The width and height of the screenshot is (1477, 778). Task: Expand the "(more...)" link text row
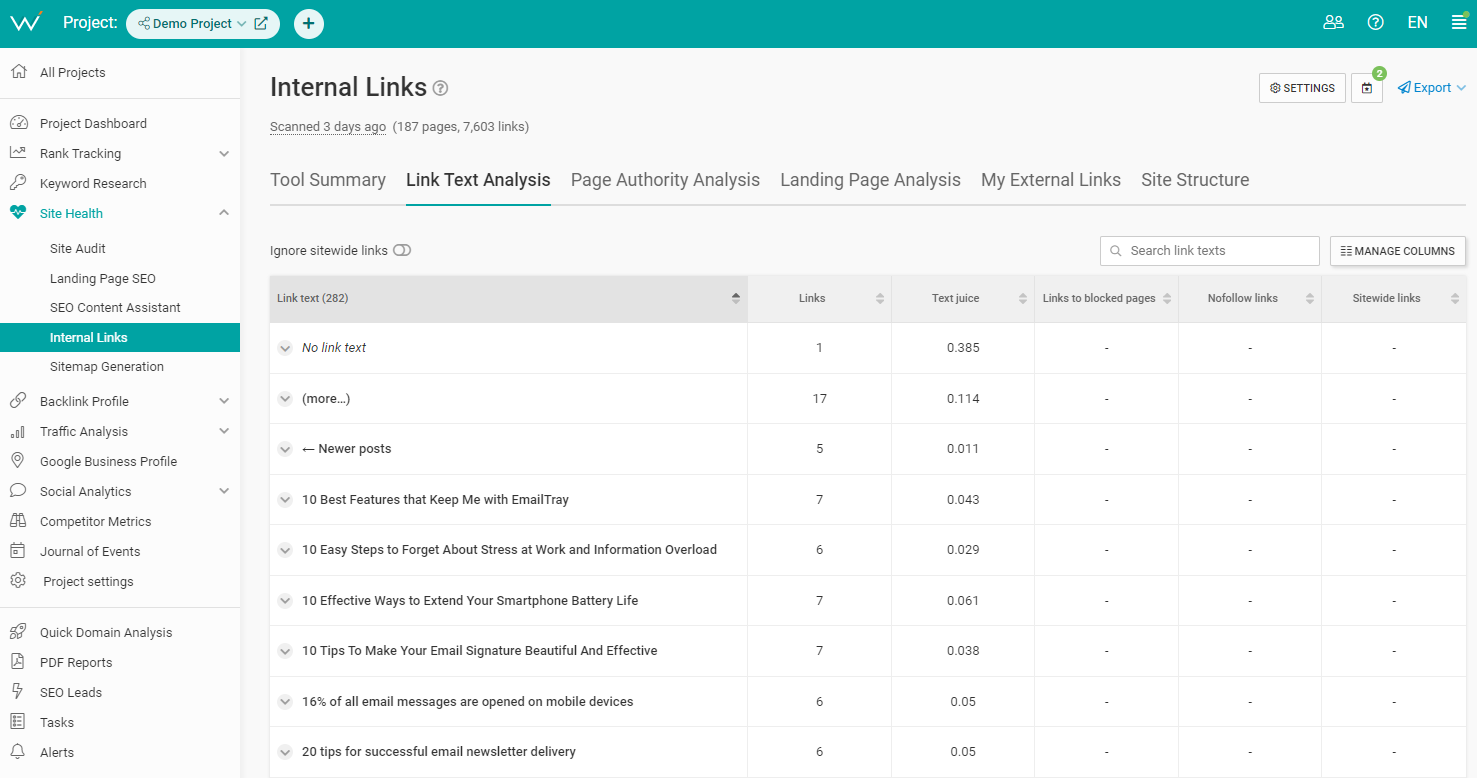coord(285,399)
